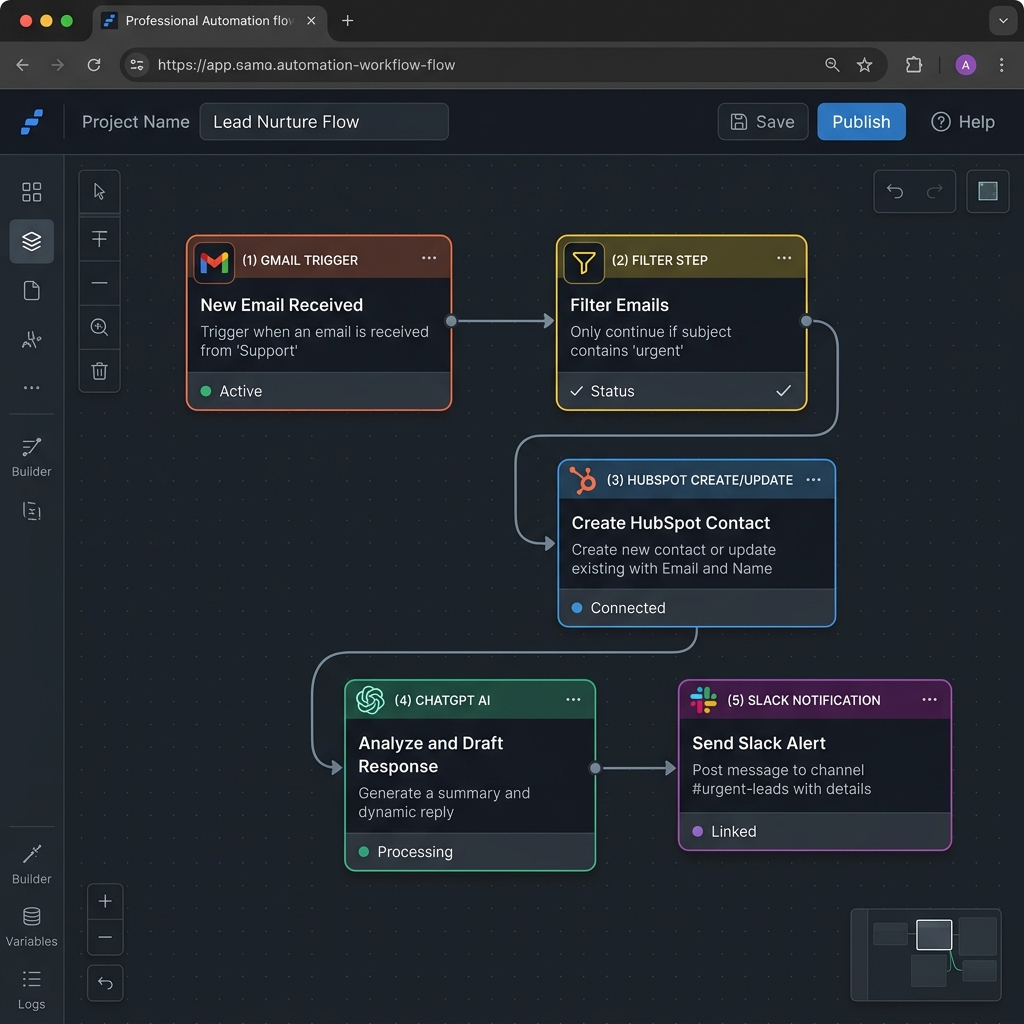Open the document page icon in the sidebar
Viewport: 1024px width, 1024px height.
[31, 291]
